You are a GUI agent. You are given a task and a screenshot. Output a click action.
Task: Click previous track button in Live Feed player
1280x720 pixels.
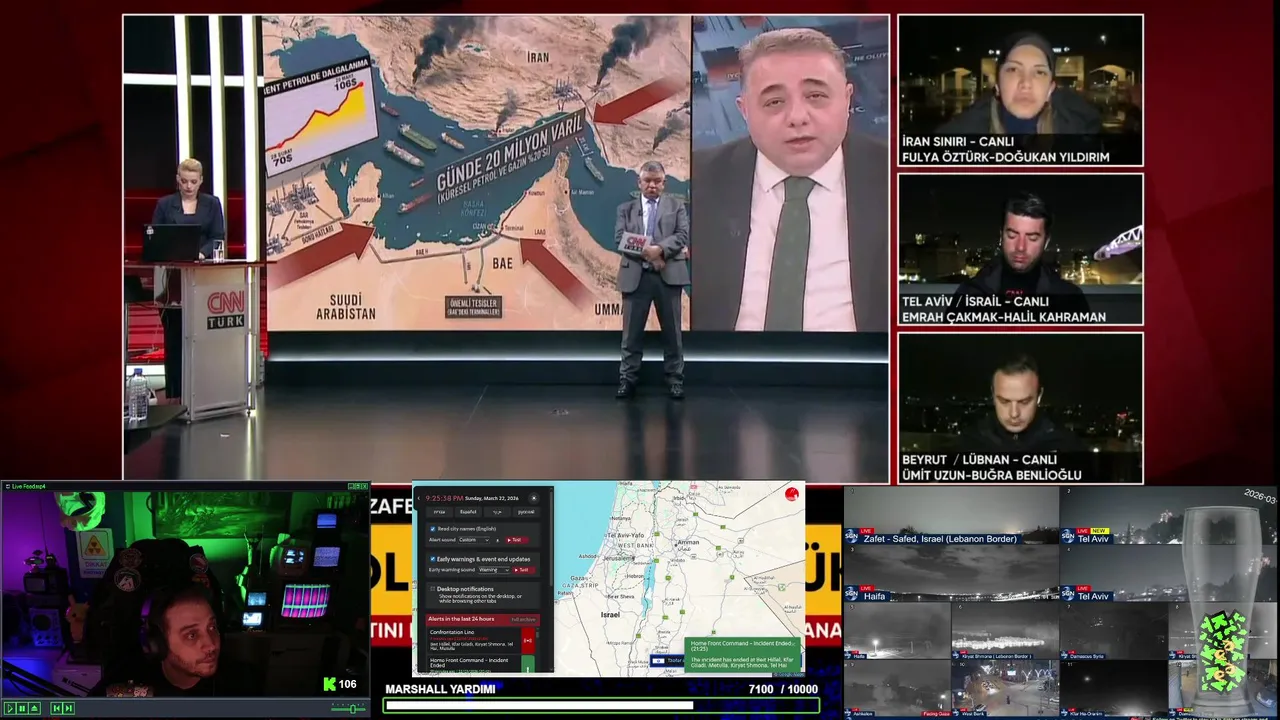tap(57, 708)
